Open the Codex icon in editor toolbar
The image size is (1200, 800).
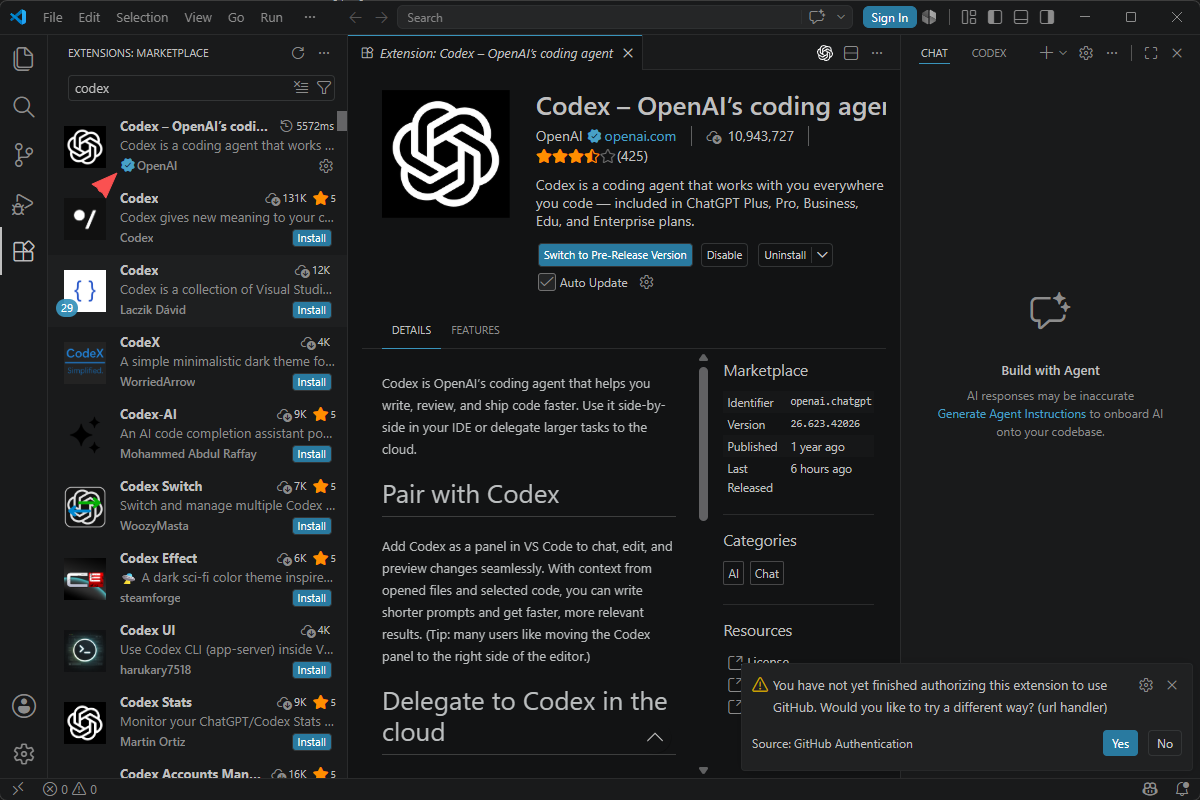825,53
